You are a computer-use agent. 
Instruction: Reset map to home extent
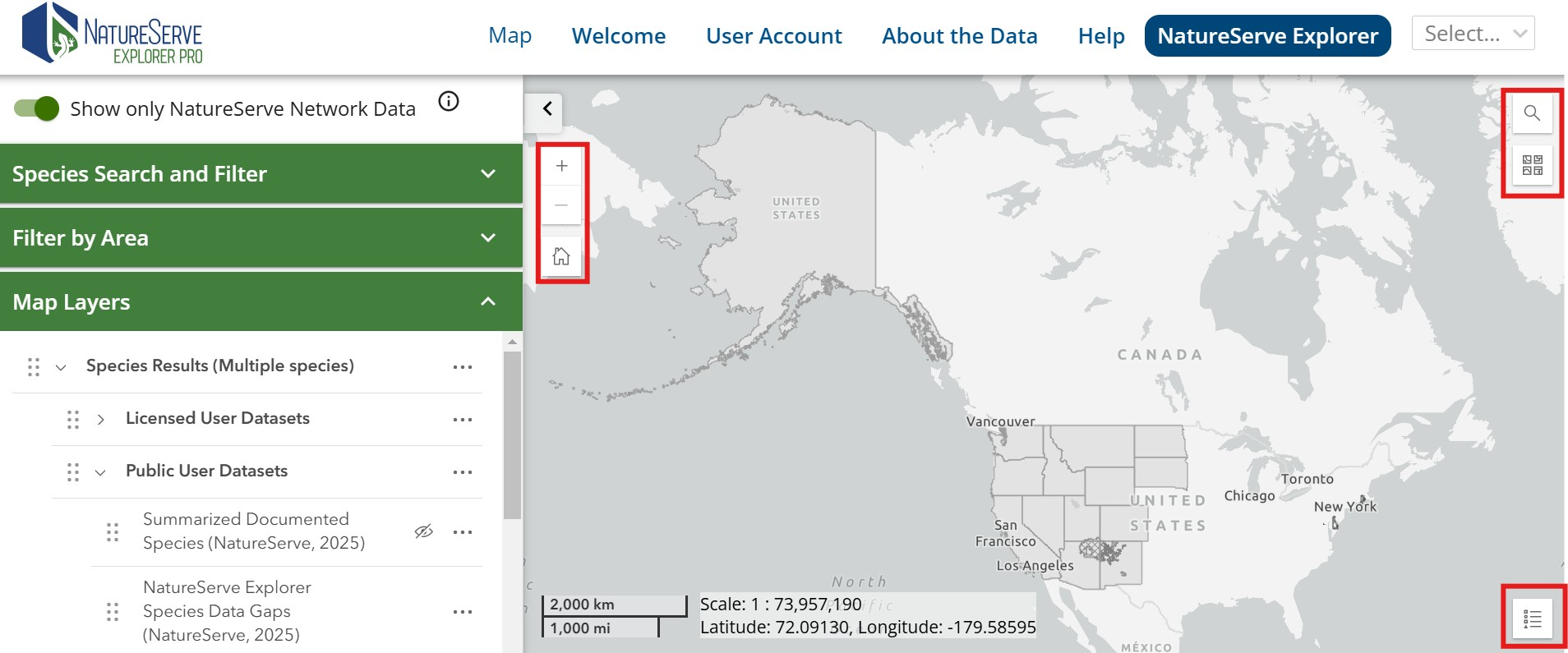coord(561,257)
